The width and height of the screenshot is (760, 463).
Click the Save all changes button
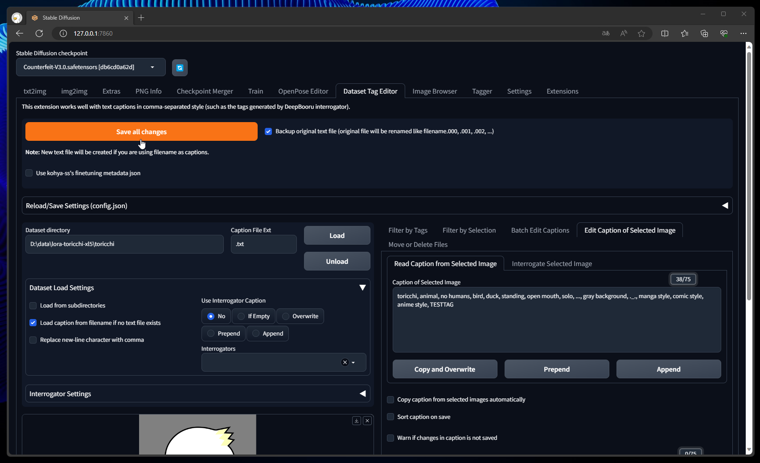141,132
